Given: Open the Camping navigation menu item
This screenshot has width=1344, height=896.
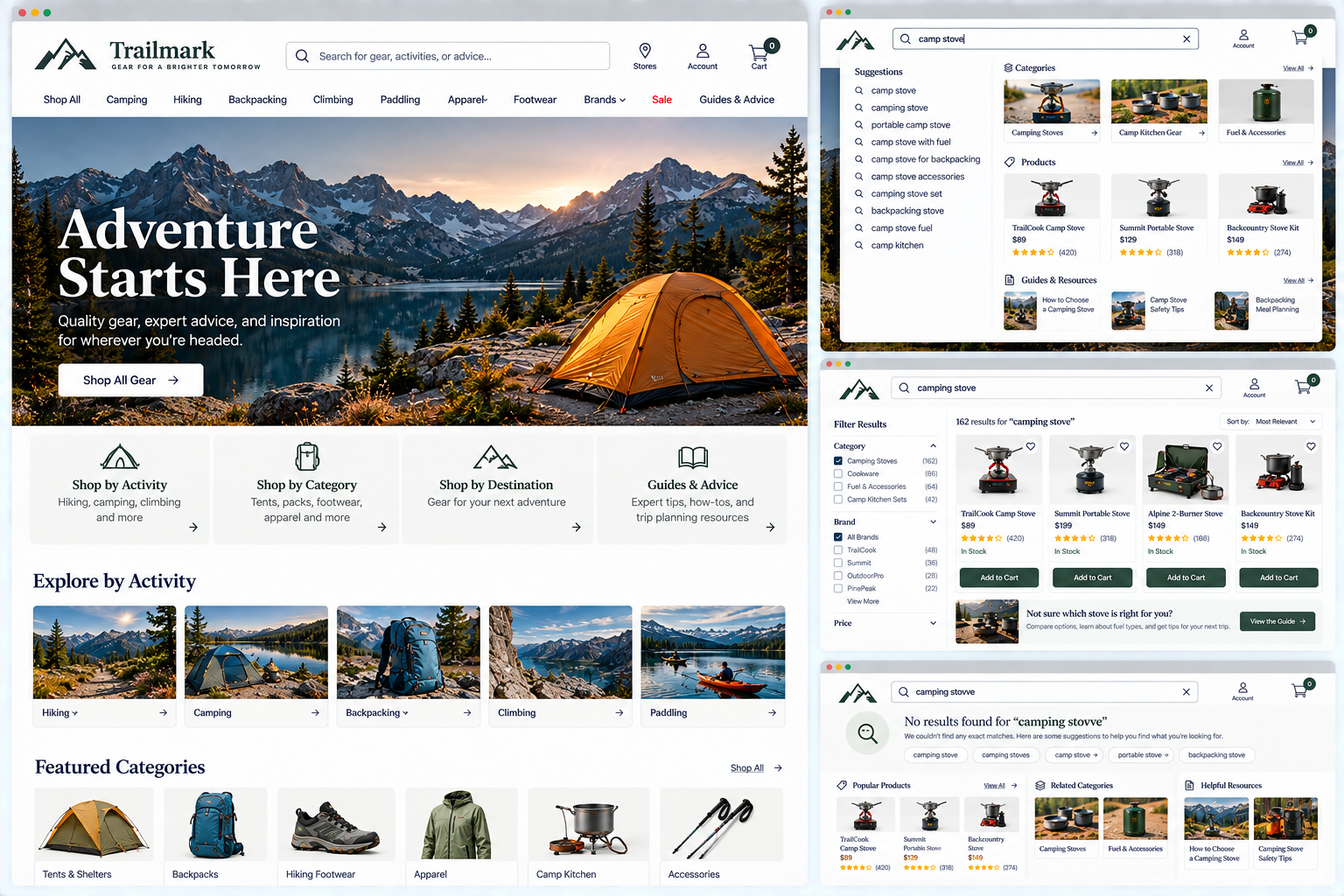Looking at the screenshot, I should (x=127, y=100).
